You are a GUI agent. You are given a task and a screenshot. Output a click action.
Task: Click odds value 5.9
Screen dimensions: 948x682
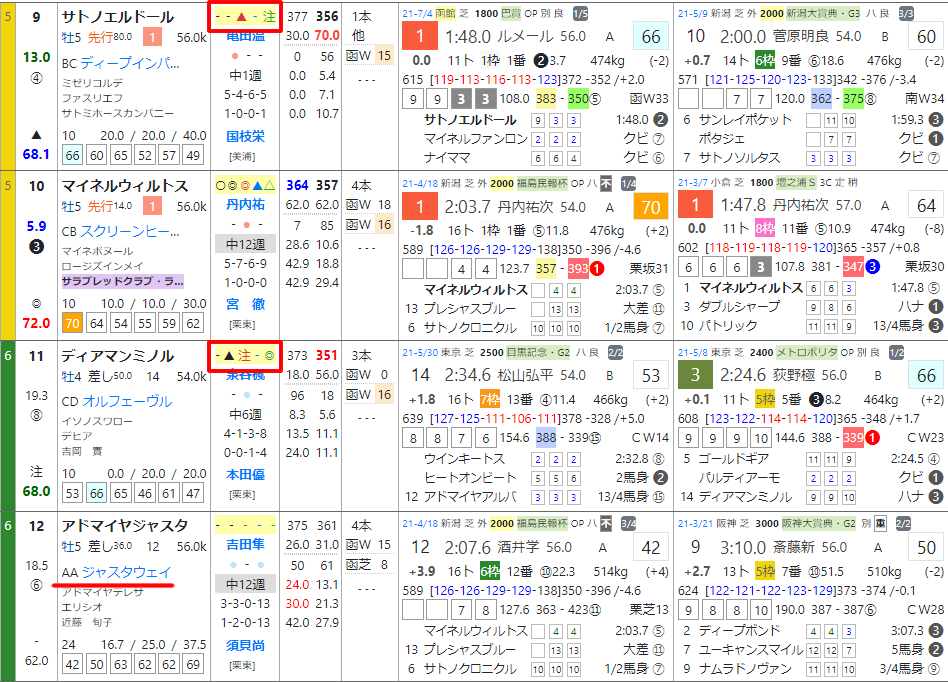pos(36,226)
